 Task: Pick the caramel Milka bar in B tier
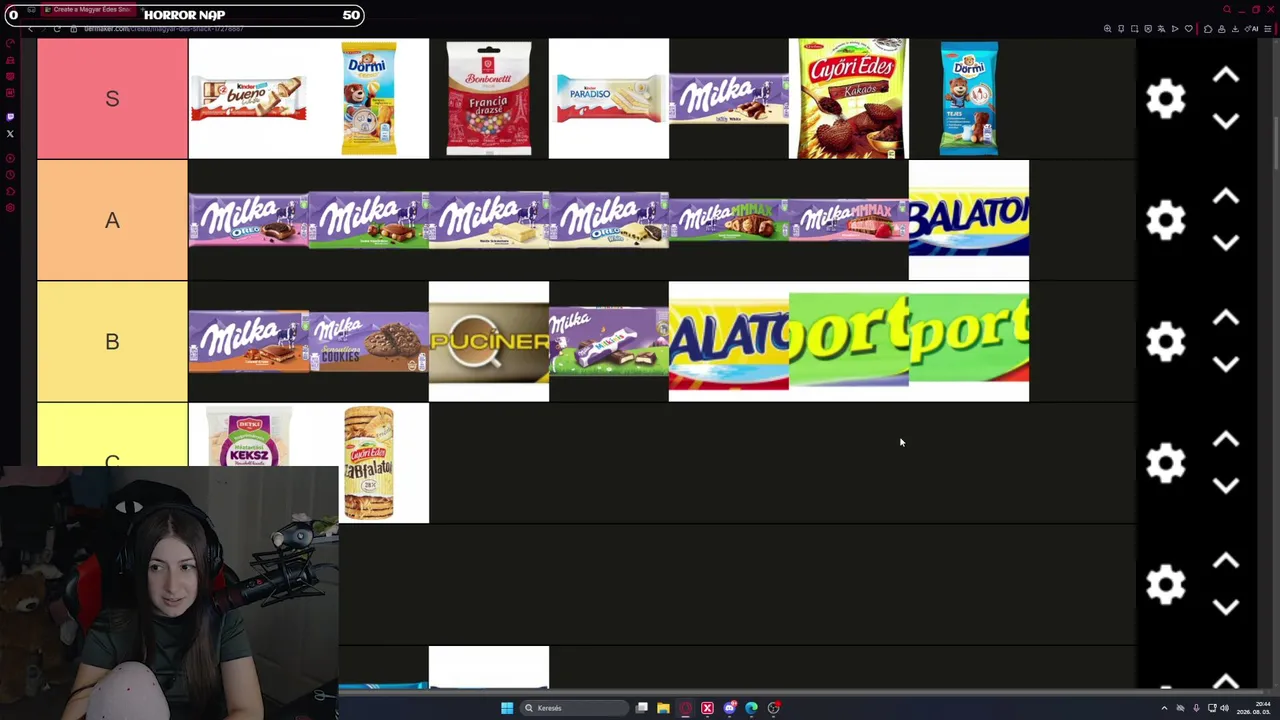[249, 341]
